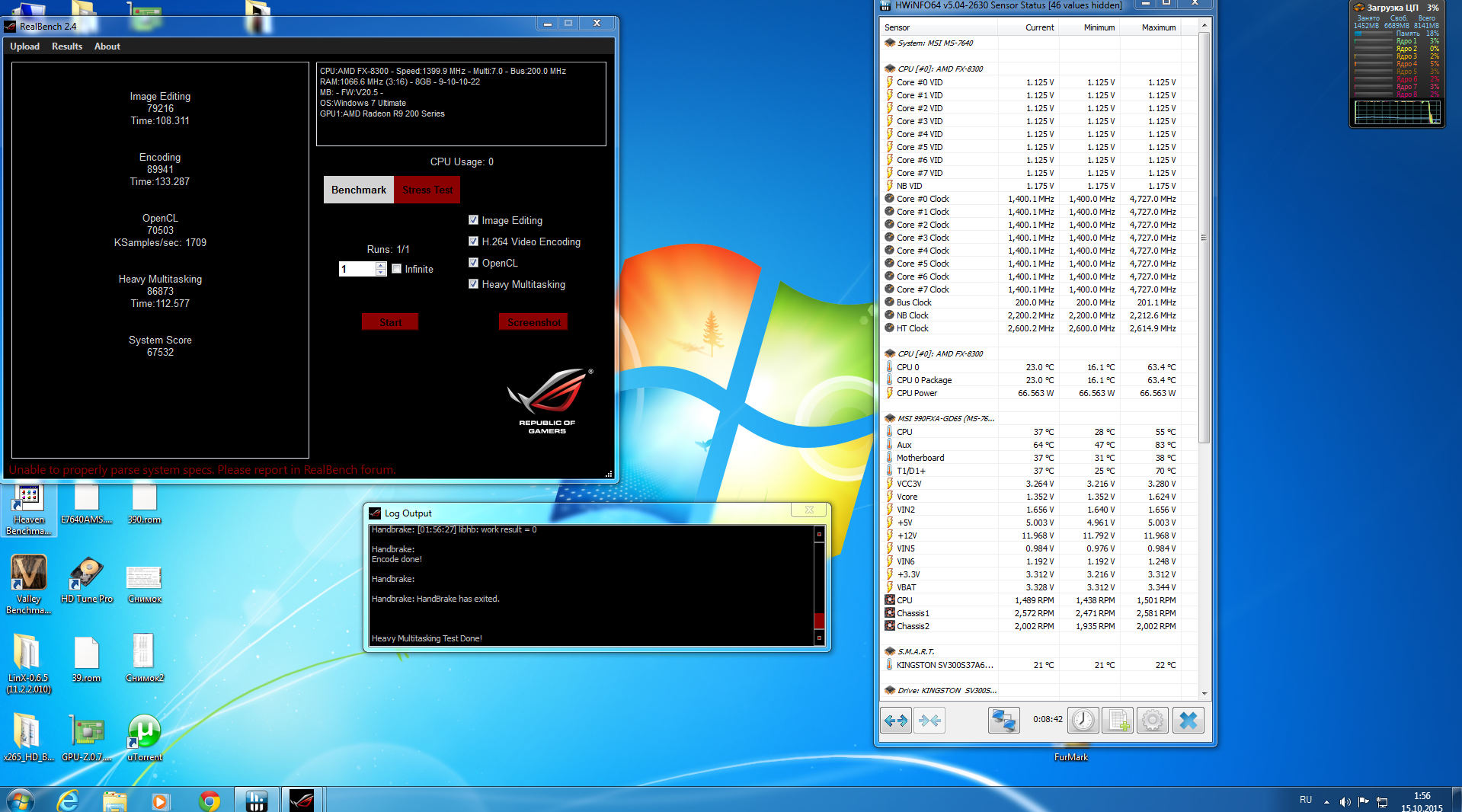Open the Upload menu in RealBench
The height and width of the screenshot is (812, 1462).
coord(25,46)
